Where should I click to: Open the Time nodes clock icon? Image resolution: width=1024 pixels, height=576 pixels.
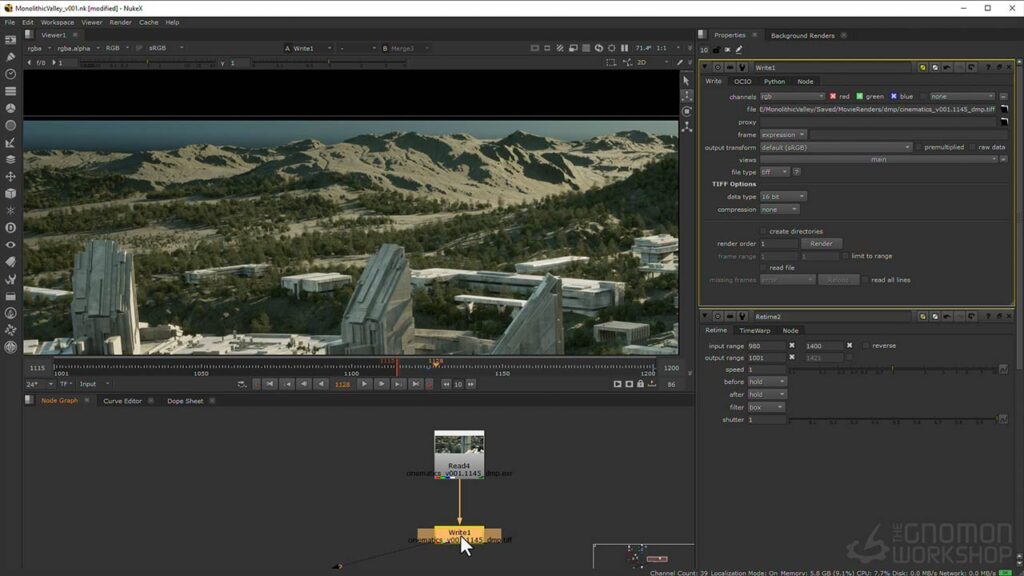point(10,74)
